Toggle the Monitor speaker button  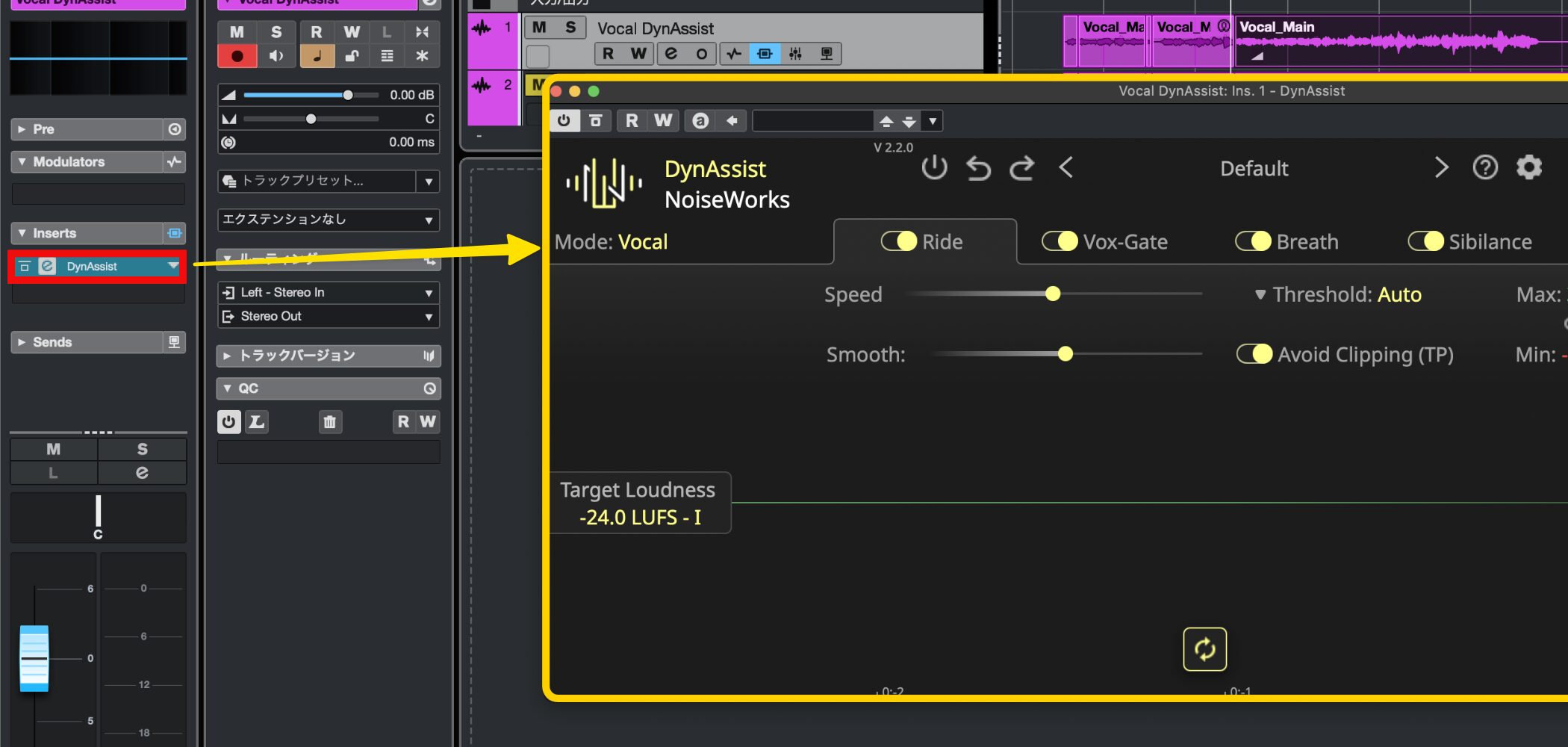pyautogui.click(x=276, y=56)
